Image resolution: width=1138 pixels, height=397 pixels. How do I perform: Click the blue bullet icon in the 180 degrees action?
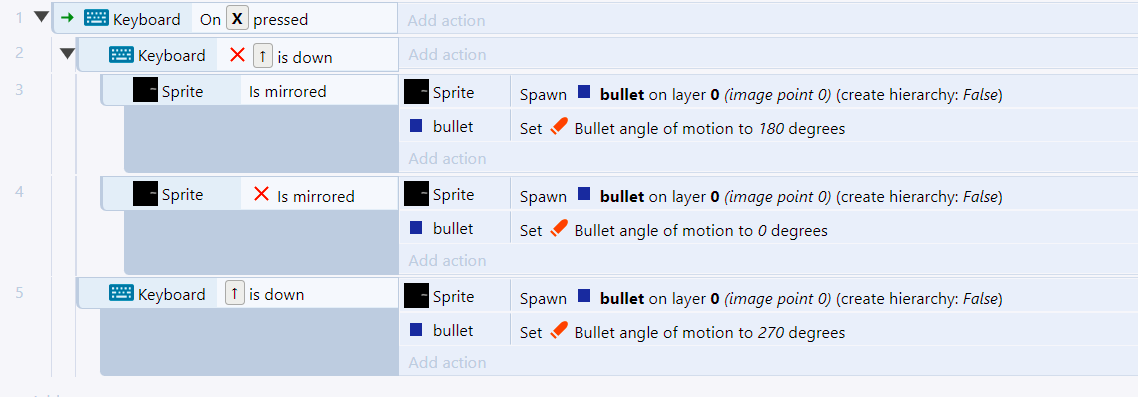click(416, 126)
